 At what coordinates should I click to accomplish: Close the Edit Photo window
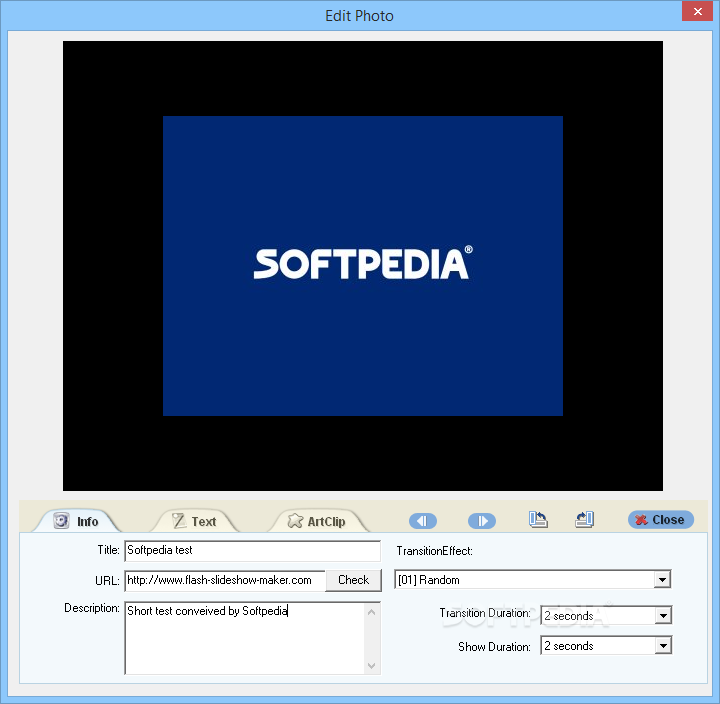(x=697, y=11)
